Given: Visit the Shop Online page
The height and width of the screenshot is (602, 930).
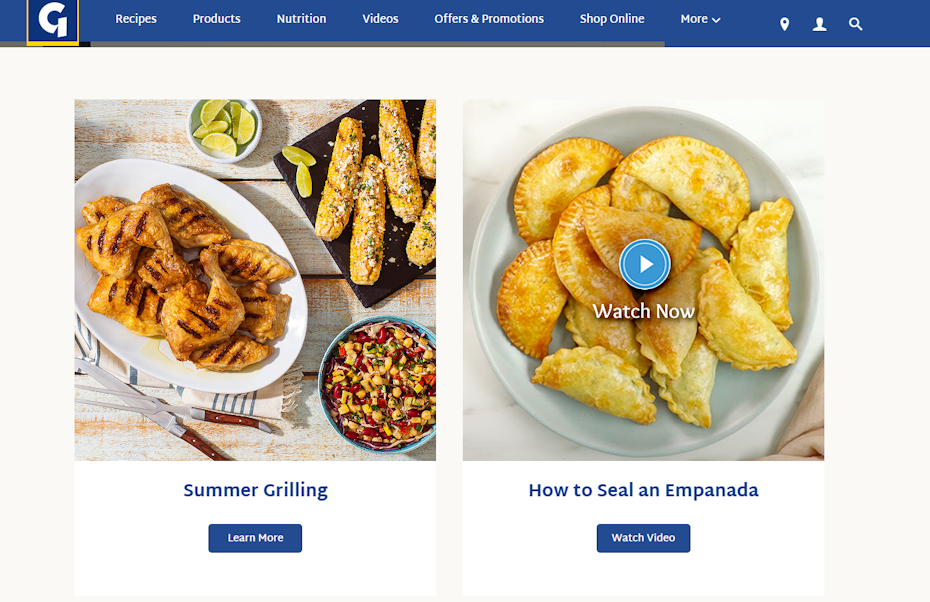Looking at the screenshot, I should coord(612,19).
